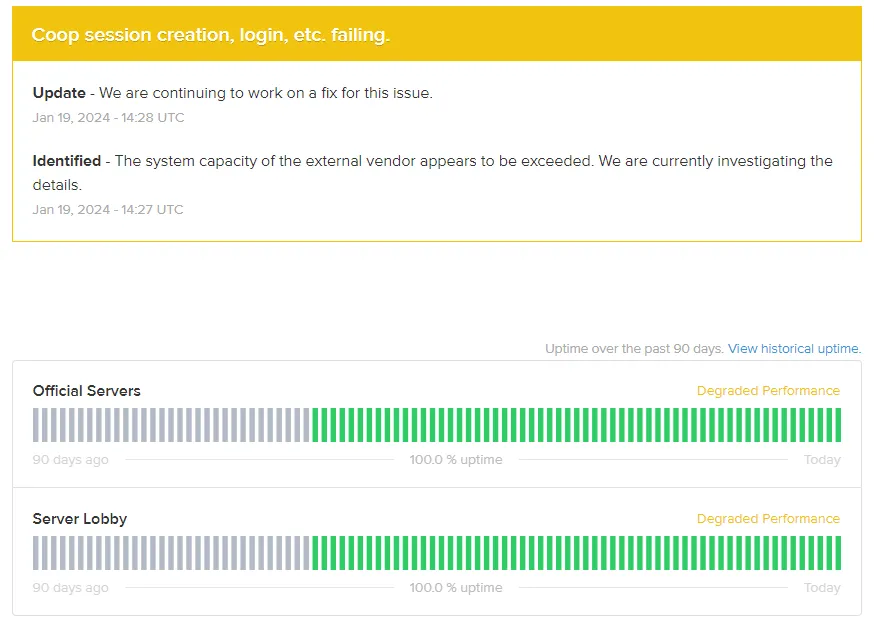Open the View historical uptime link
This screenshot has width=874, height=627.
794,349
